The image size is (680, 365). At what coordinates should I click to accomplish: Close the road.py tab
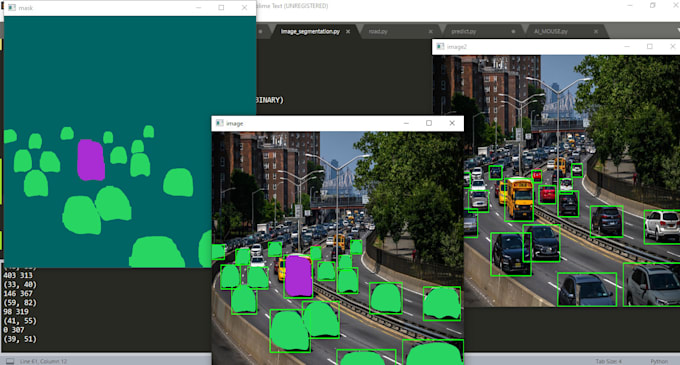[430, 32]
